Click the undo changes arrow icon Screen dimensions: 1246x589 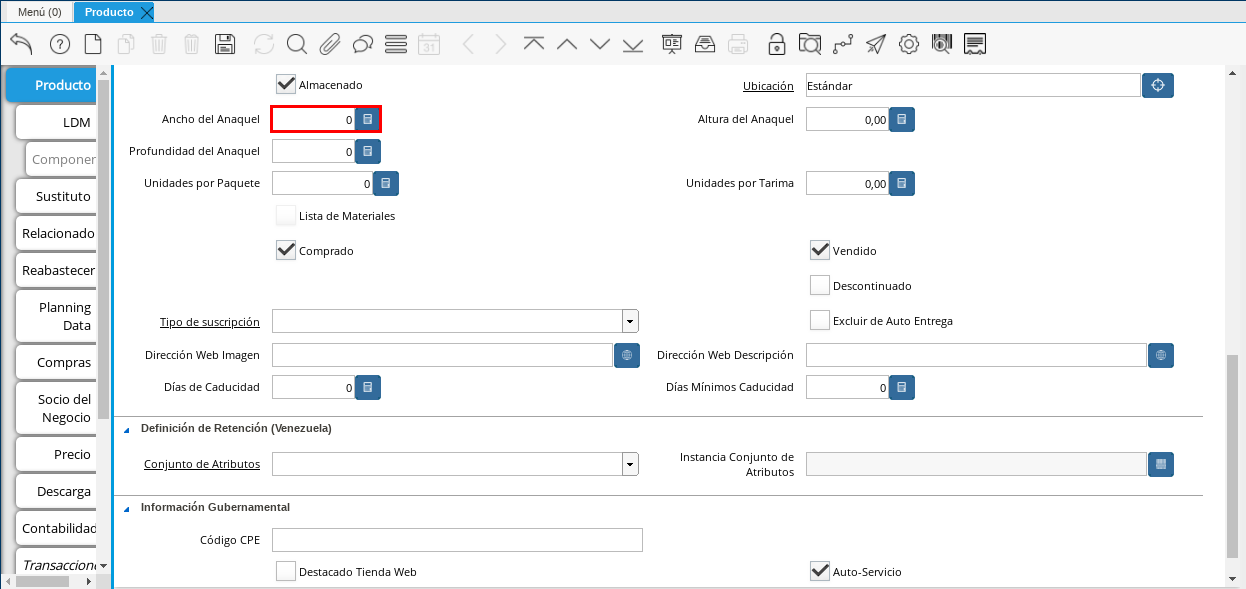coord(21,44)
